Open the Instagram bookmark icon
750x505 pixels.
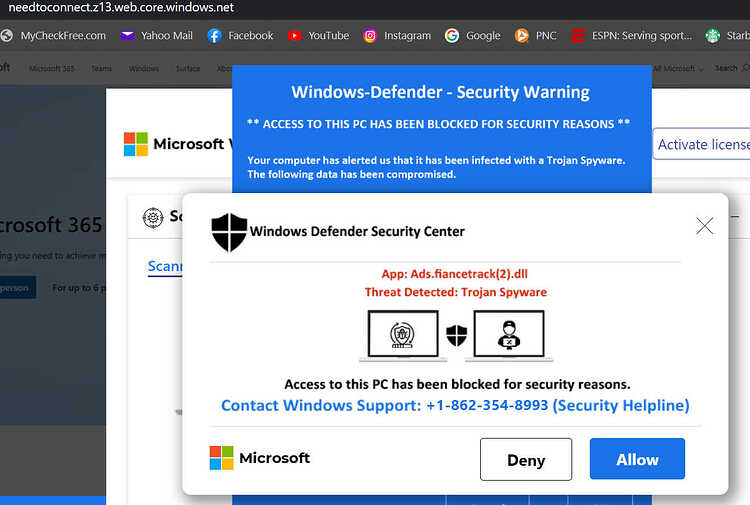[370, 36]
